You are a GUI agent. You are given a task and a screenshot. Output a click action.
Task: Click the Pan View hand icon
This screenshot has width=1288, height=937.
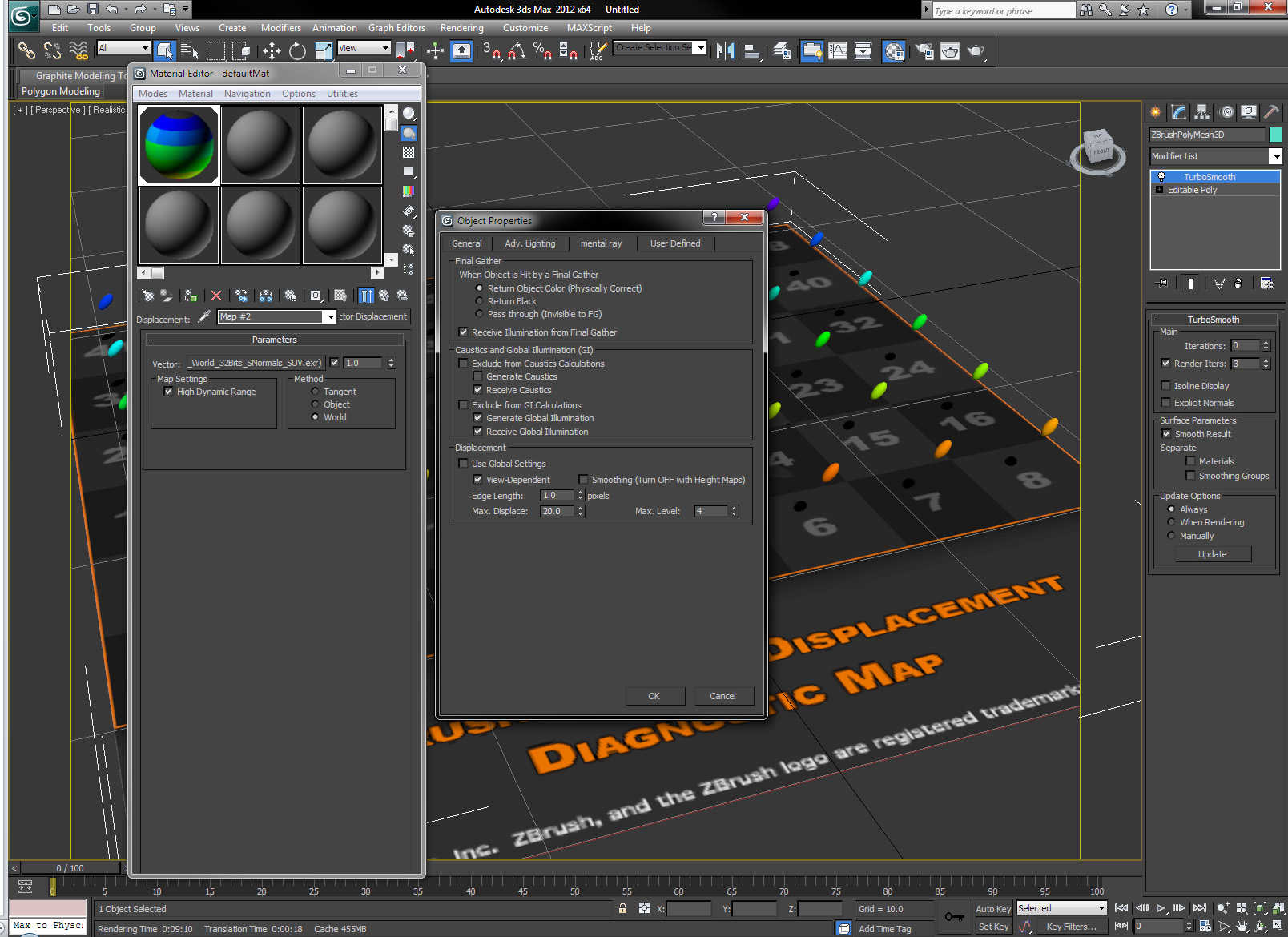point(1242,926)
